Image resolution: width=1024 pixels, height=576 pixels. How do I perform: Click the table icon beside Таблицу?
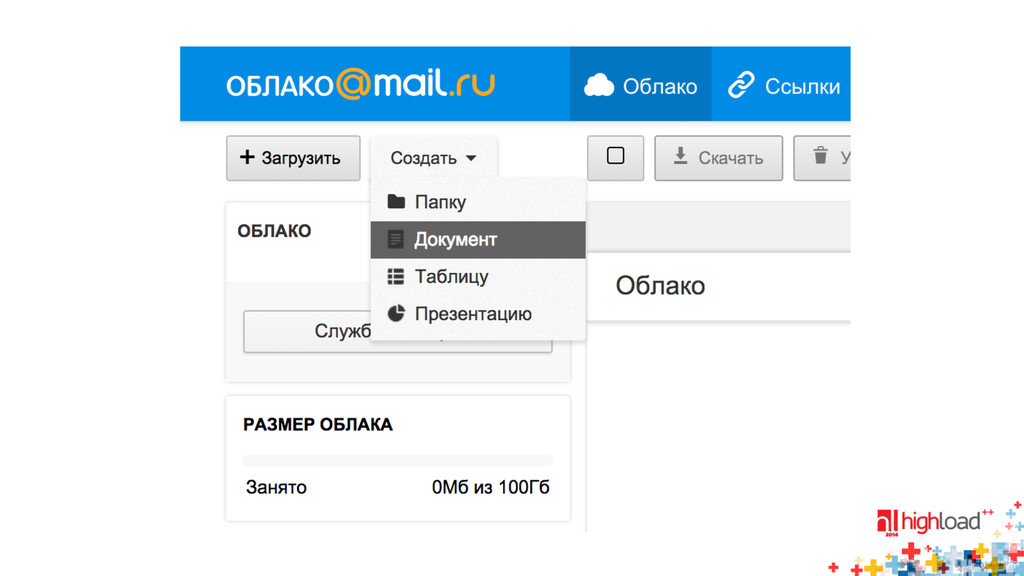[396, 276]
